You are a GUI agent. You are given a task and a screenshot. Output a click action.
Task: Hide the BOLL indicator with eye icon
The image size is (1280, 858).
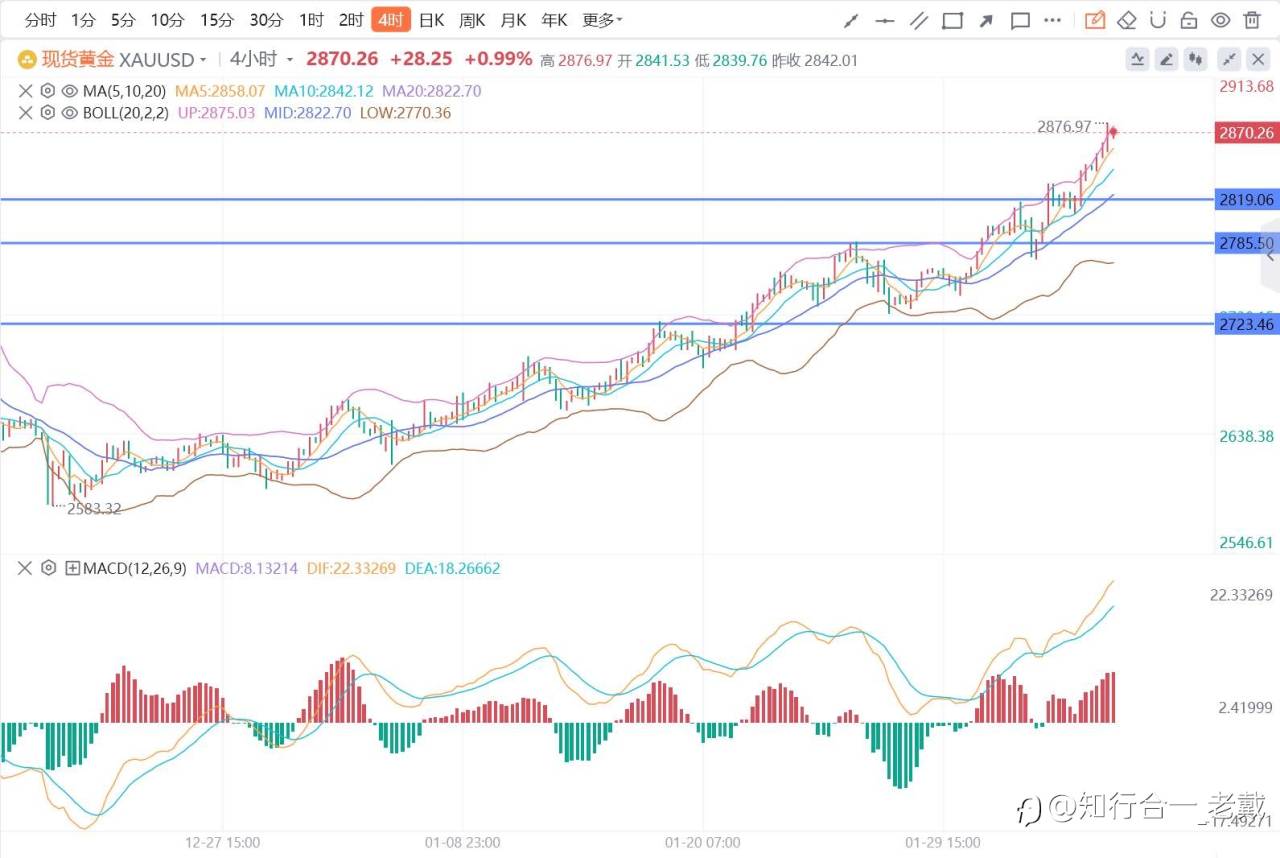pyautogui.click(x=70, y=113)
